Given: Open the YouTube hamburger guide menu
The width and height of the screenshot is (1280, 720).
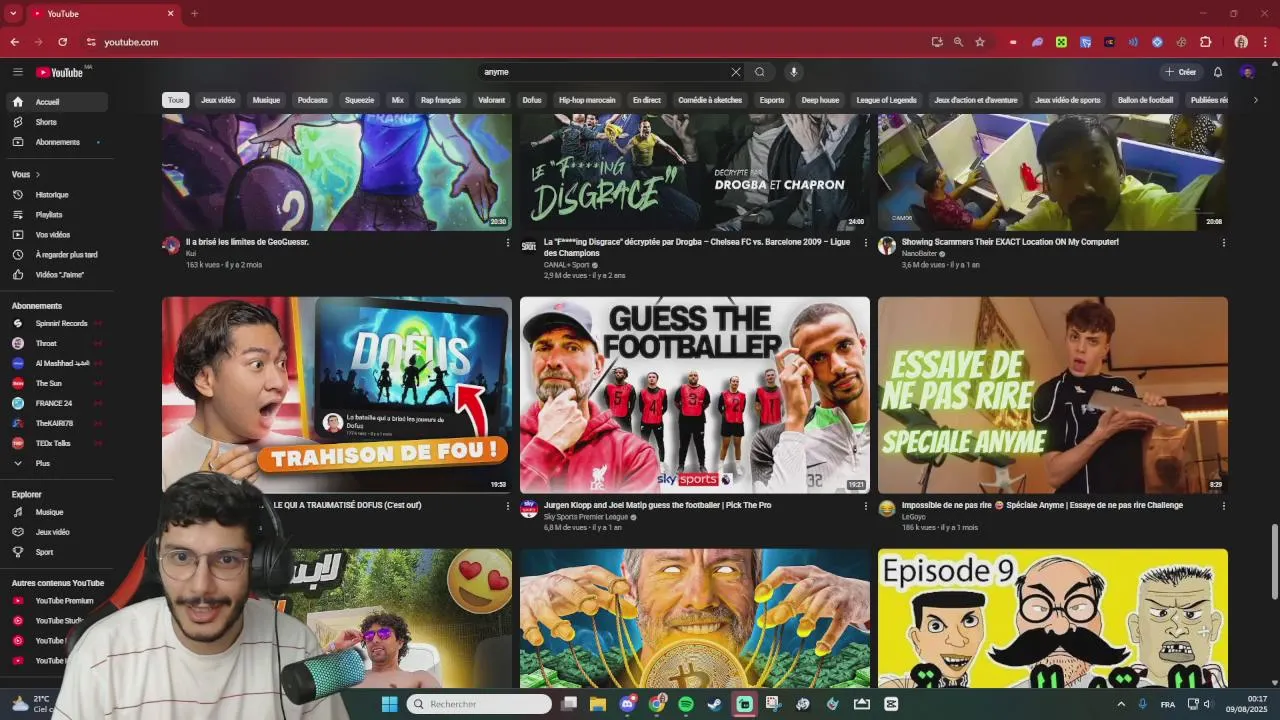Looking at the screenshot, I should (x=17, y=72).
